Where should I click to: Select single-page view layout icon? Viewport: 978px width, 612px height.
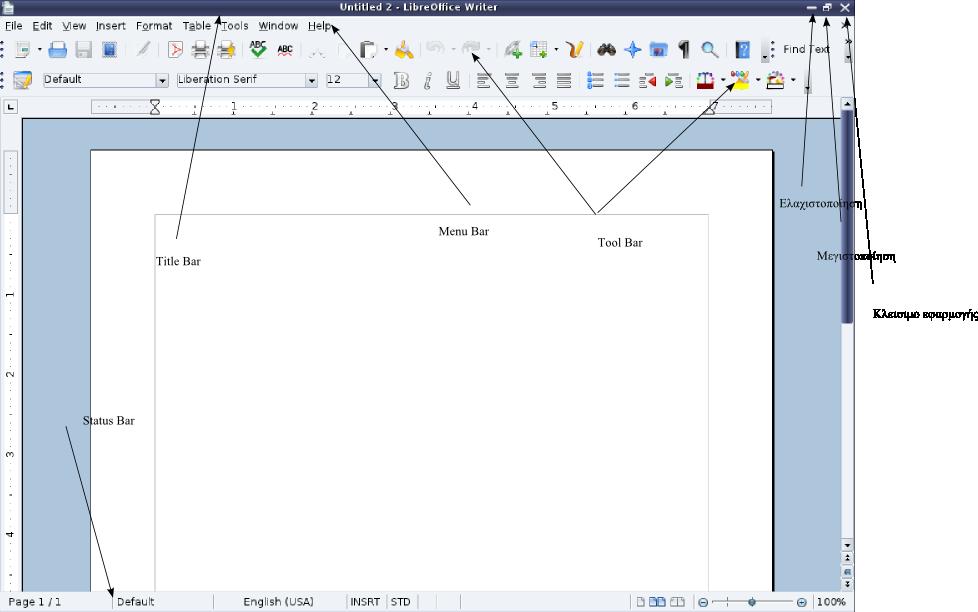[640, 602]
